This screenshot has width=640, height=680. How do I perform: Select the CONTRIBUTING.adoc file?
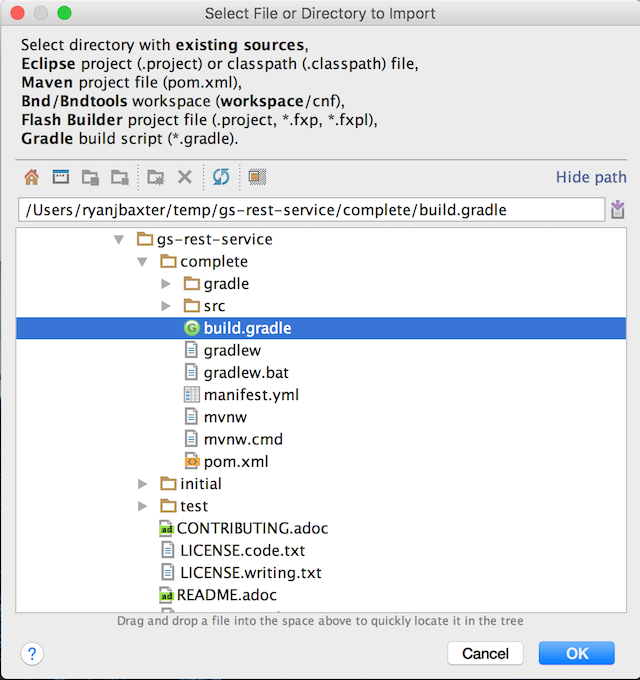click(x=252, y=528)
